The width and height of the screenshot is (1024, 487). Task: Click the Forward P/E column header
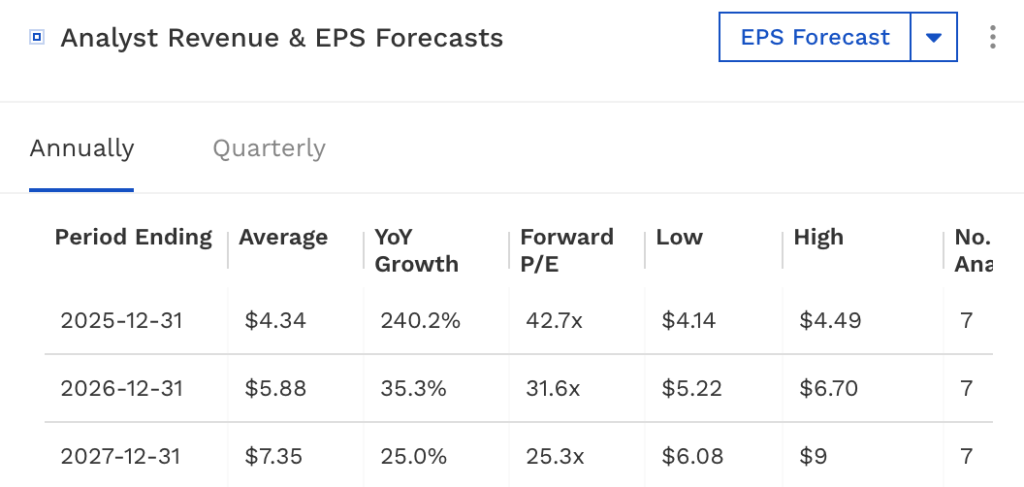point(566,250)
